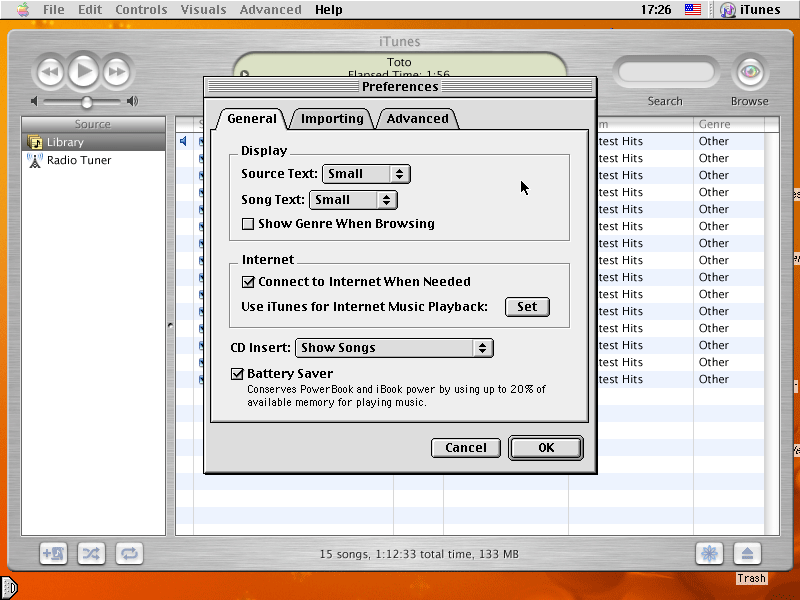
Task: Click the small arrow button in the display
Action: click(244, 73)
